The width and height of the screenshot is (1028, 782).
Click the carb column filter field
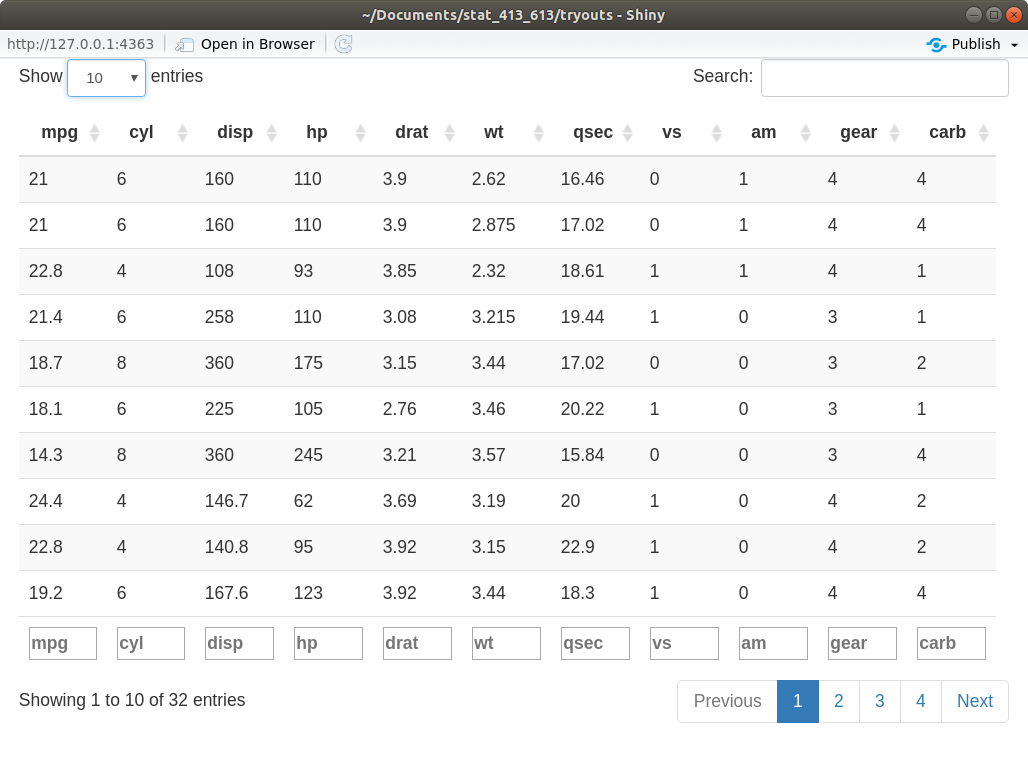click(x=951, y=643)
